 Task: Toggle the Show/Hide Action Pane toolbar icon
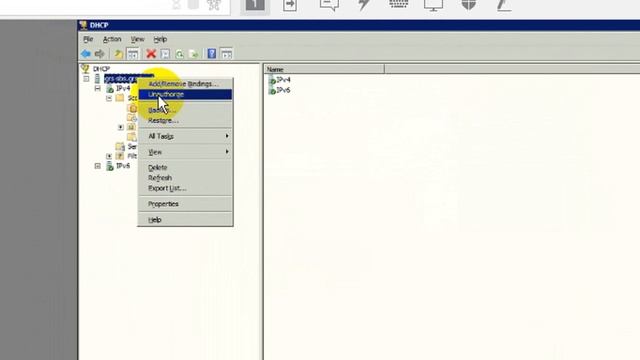(x=226, y=54)
